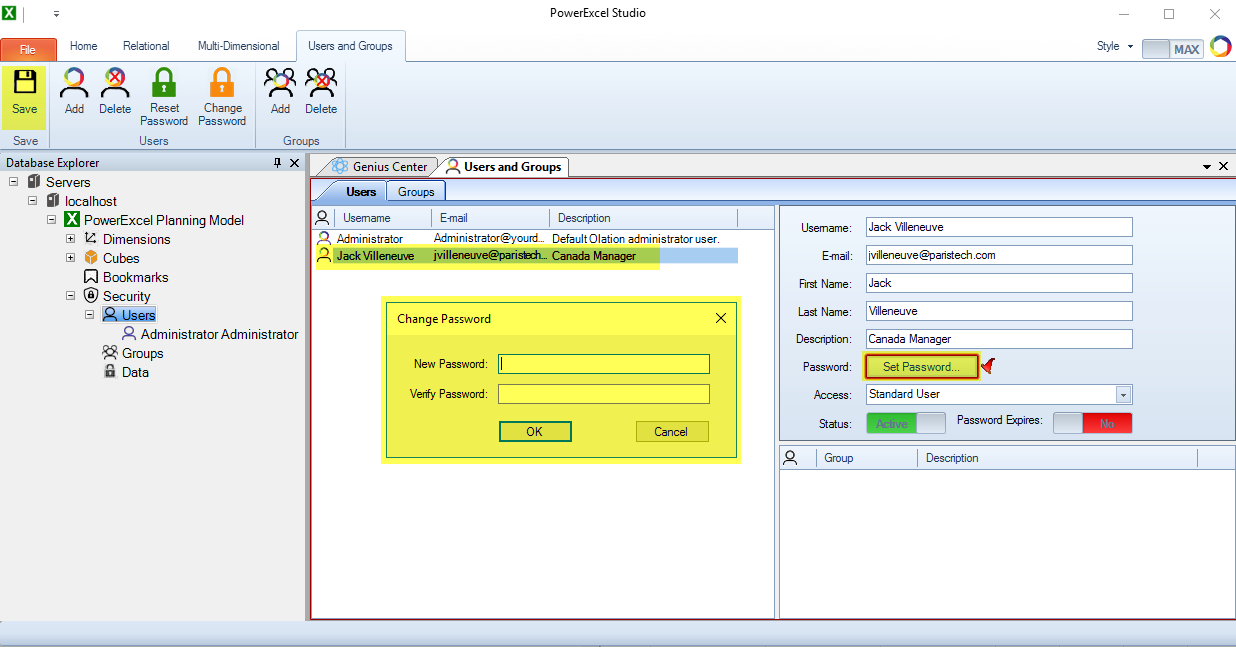Click the E-mail field in the details panel

tap(999, 255)
